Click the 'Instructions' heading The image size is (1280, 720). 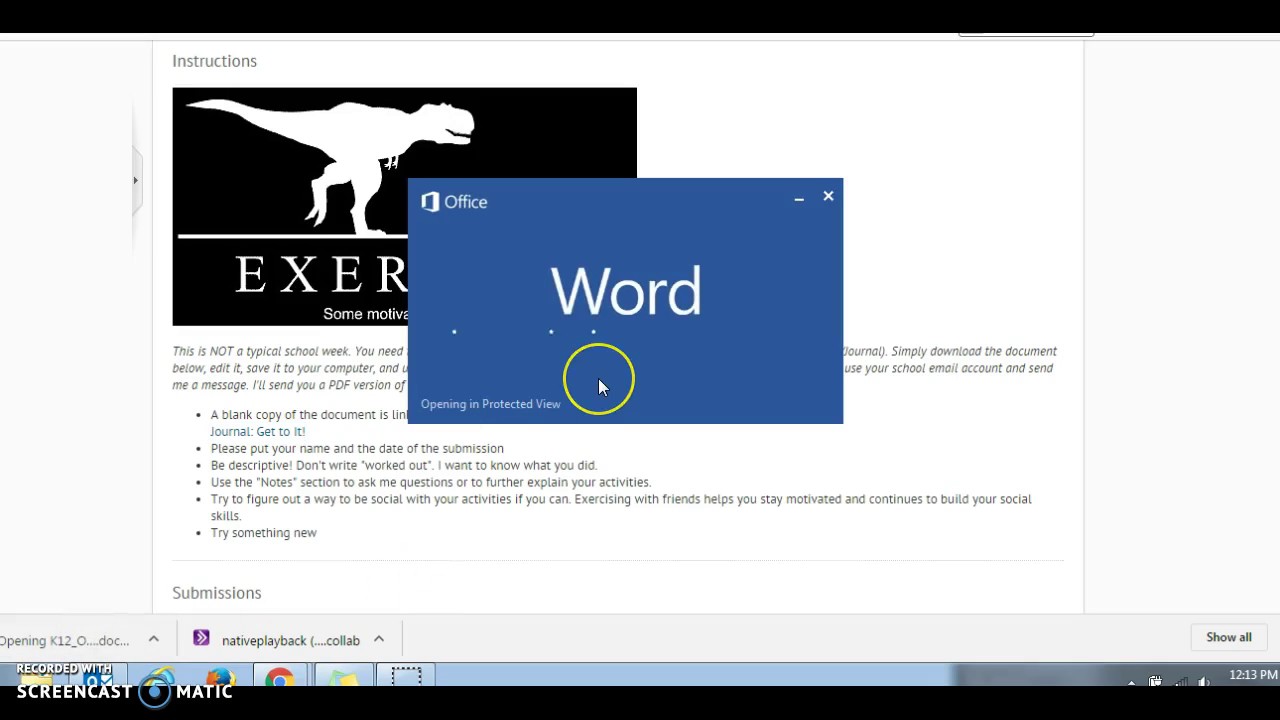click(x=214, y=61)
